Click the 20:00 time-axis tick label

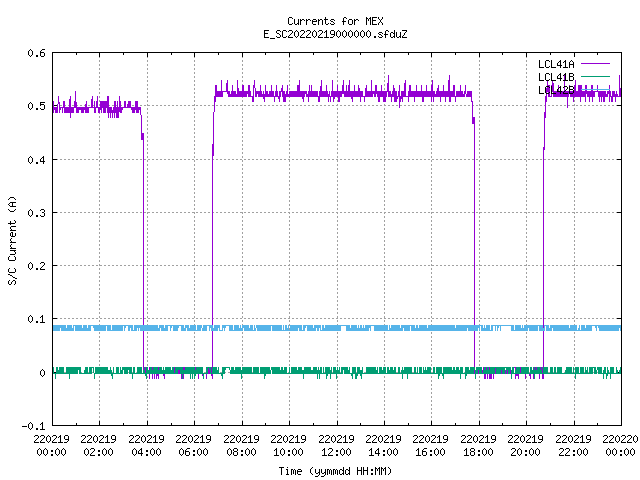click(525, 452)
